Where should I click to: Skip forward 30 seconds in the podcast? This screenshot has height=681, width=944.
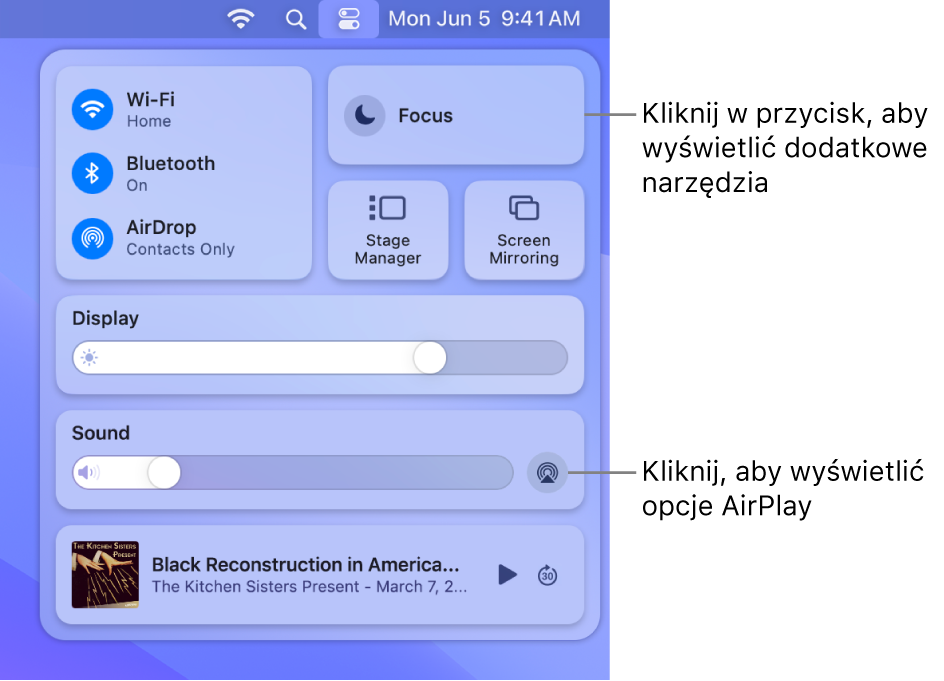tap(547, 573)
